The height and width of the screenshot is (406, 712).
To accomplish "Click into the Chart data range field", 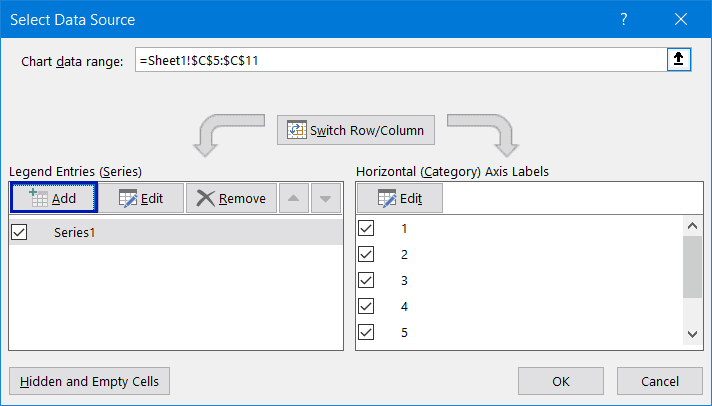I will click(400, 61).
